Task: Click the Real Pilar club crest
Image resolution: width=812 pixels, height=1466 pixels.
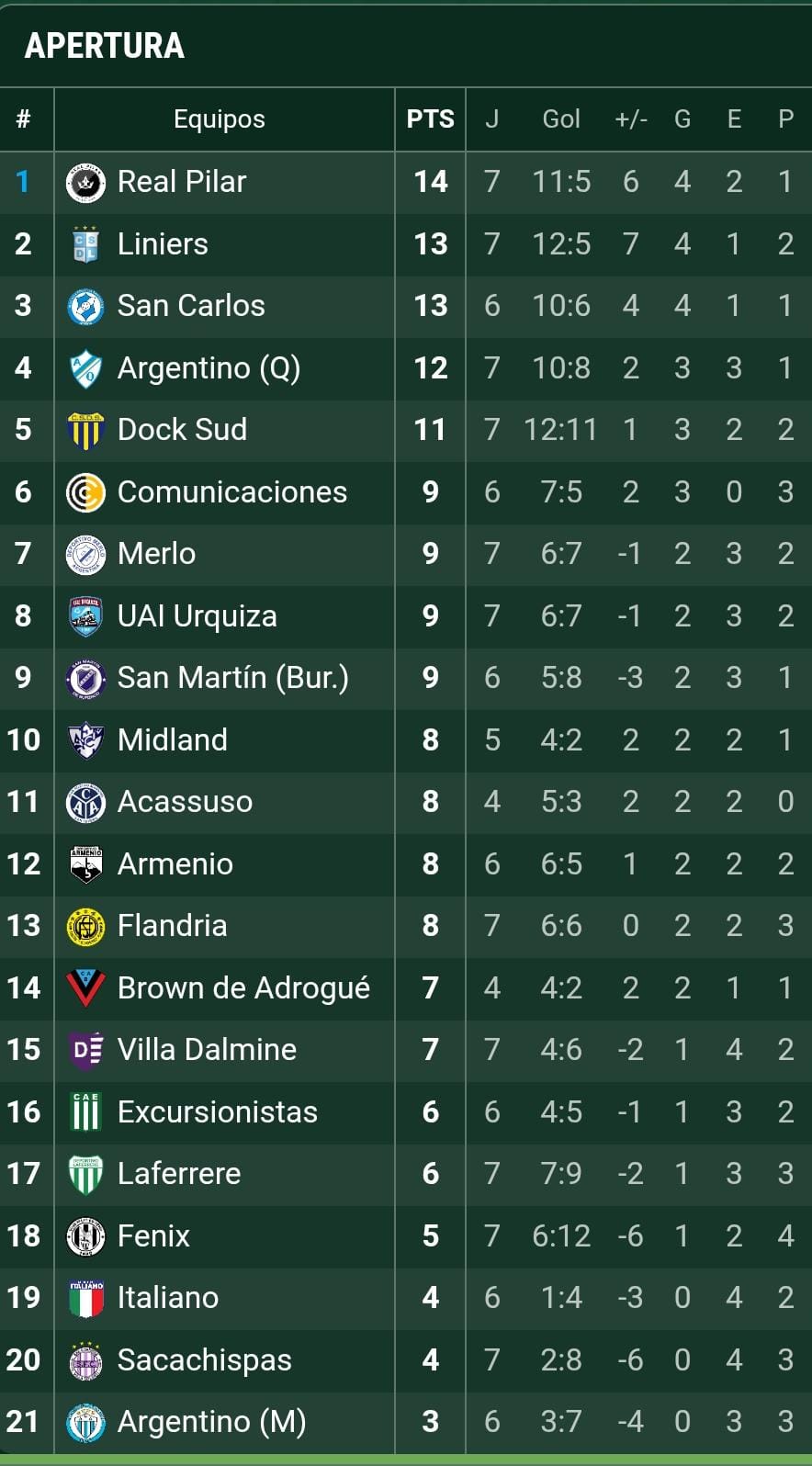Action: tap(85, 183)
